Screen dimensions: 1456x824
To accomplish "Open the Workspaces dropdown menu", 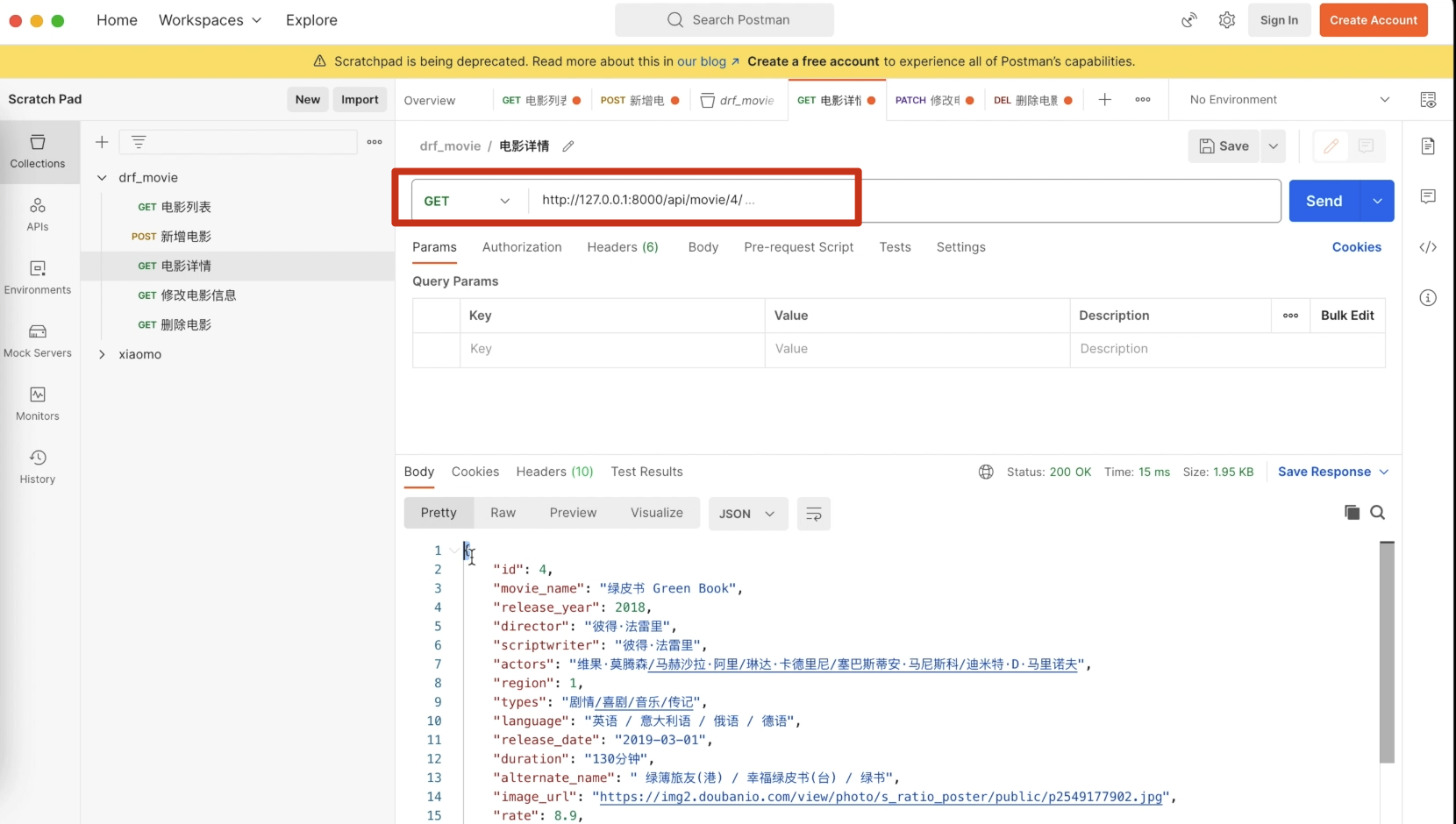I will tap(210, 20).
